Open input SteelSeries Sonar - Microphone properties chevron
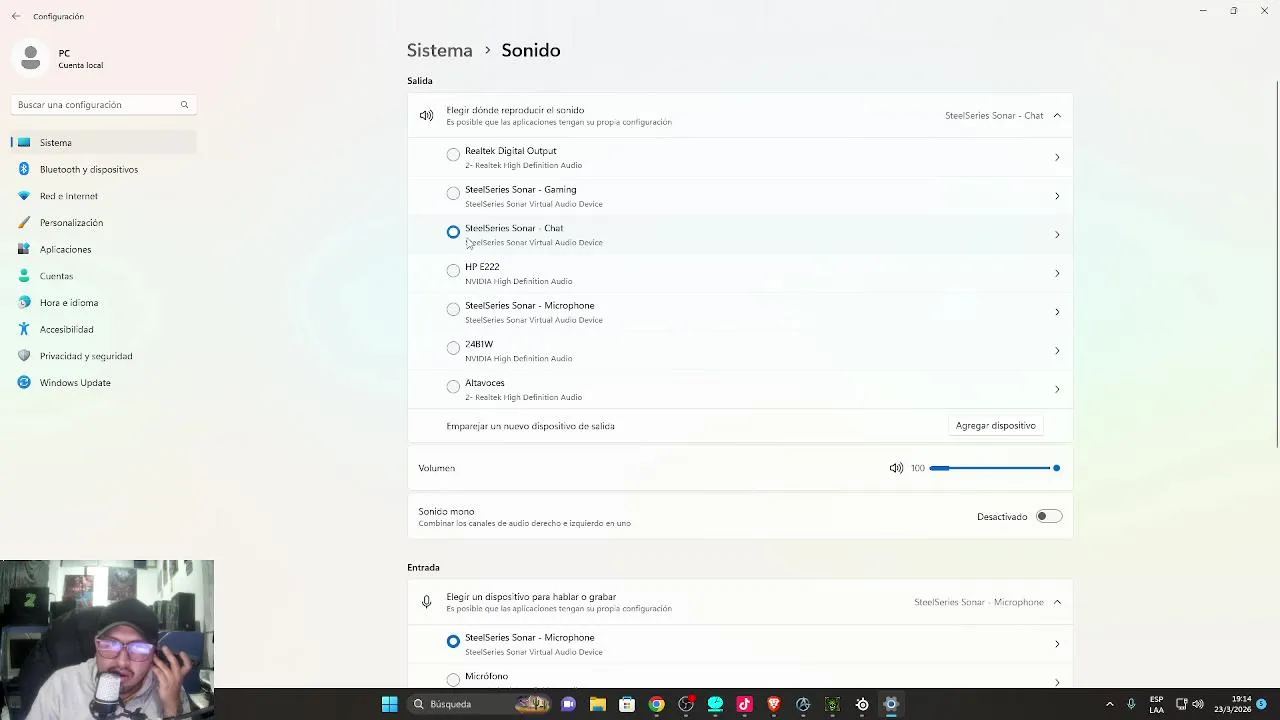Image resolution: width=1280 pixels, height=720 pixels. click(x=1057, y=644)
